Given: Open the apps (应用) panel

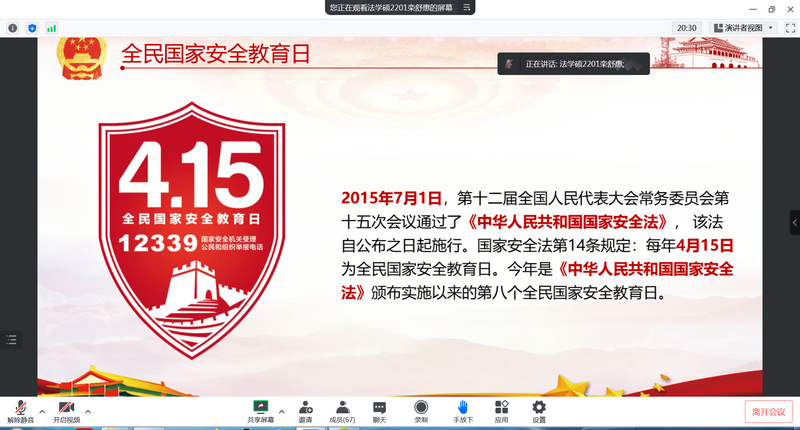Looking at the screenshot, I should pyautogui.click(x=501, y=410).
